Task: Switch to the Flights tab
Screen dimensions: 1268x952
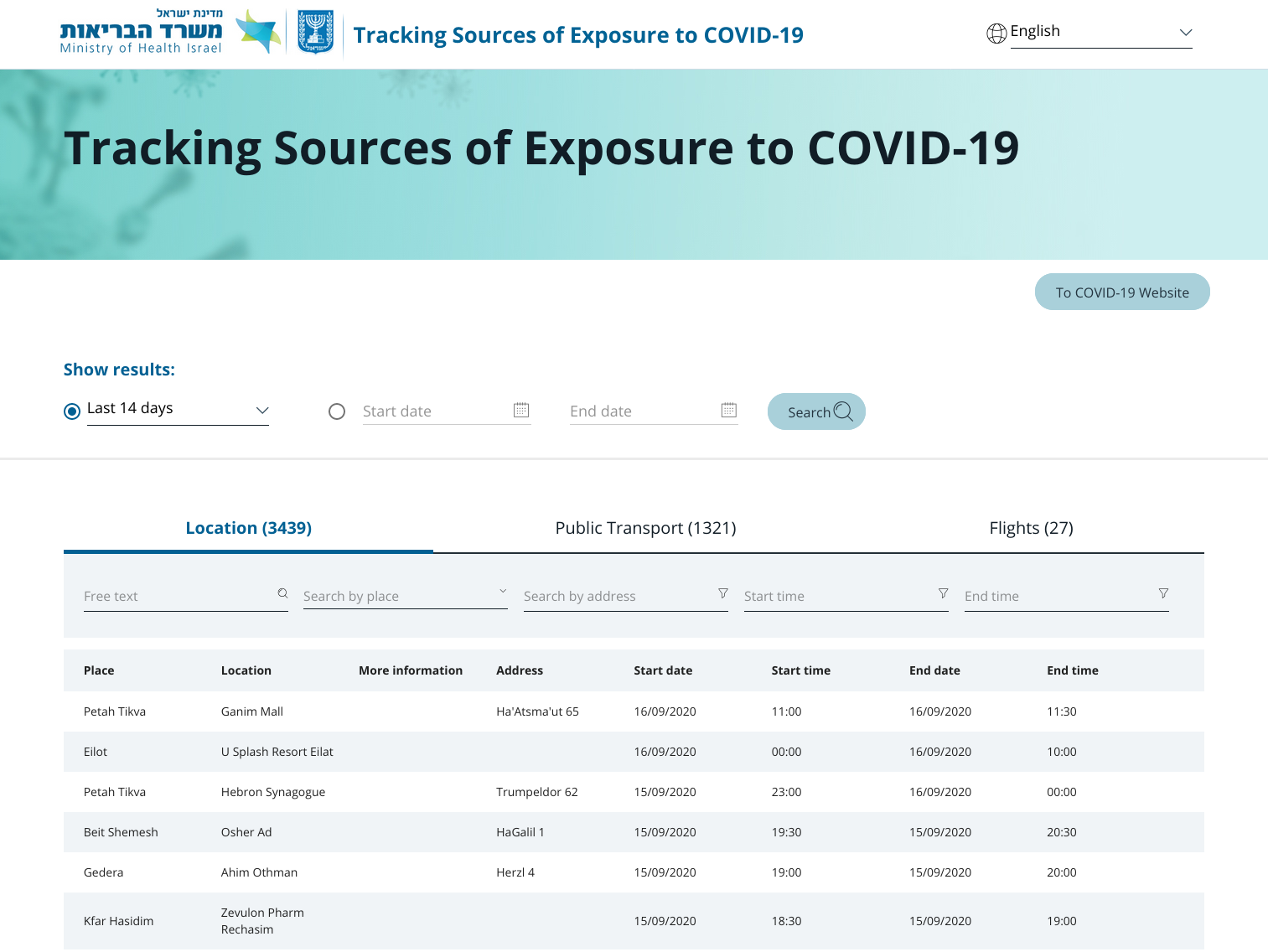Action: pyautogui.click(x=1031, y=528)
